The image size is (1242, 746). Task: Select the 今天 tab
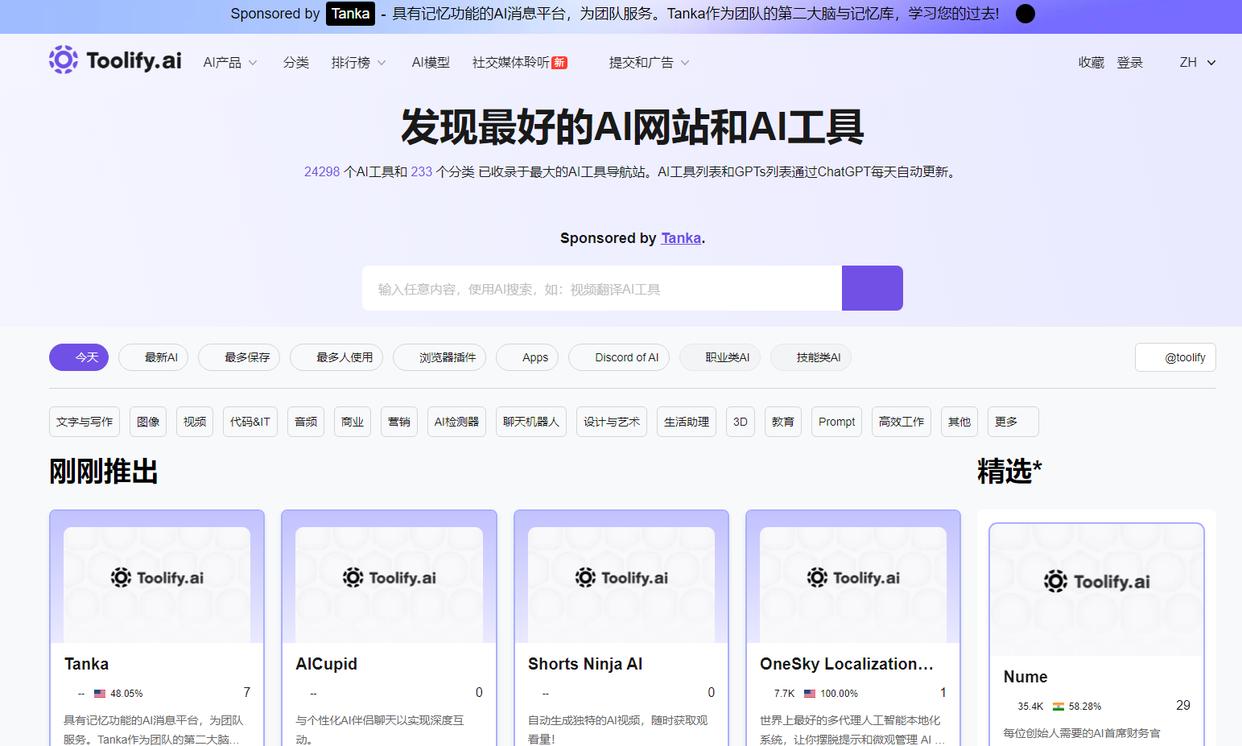(79, 357)
